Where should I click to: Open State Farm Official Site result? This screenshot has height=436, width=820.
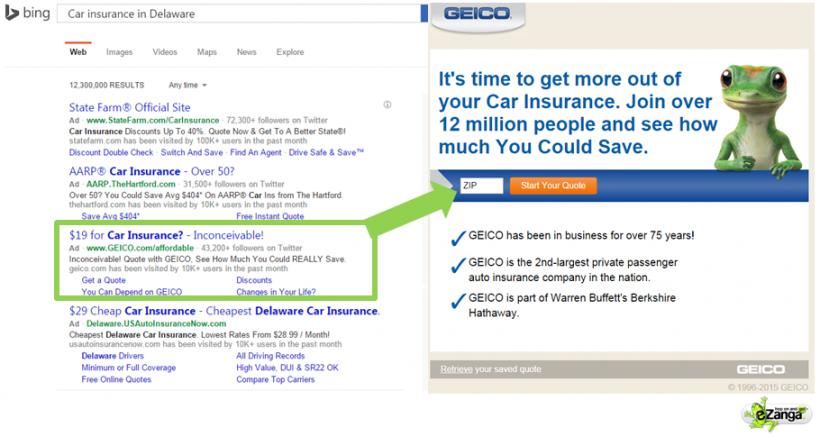130,107
